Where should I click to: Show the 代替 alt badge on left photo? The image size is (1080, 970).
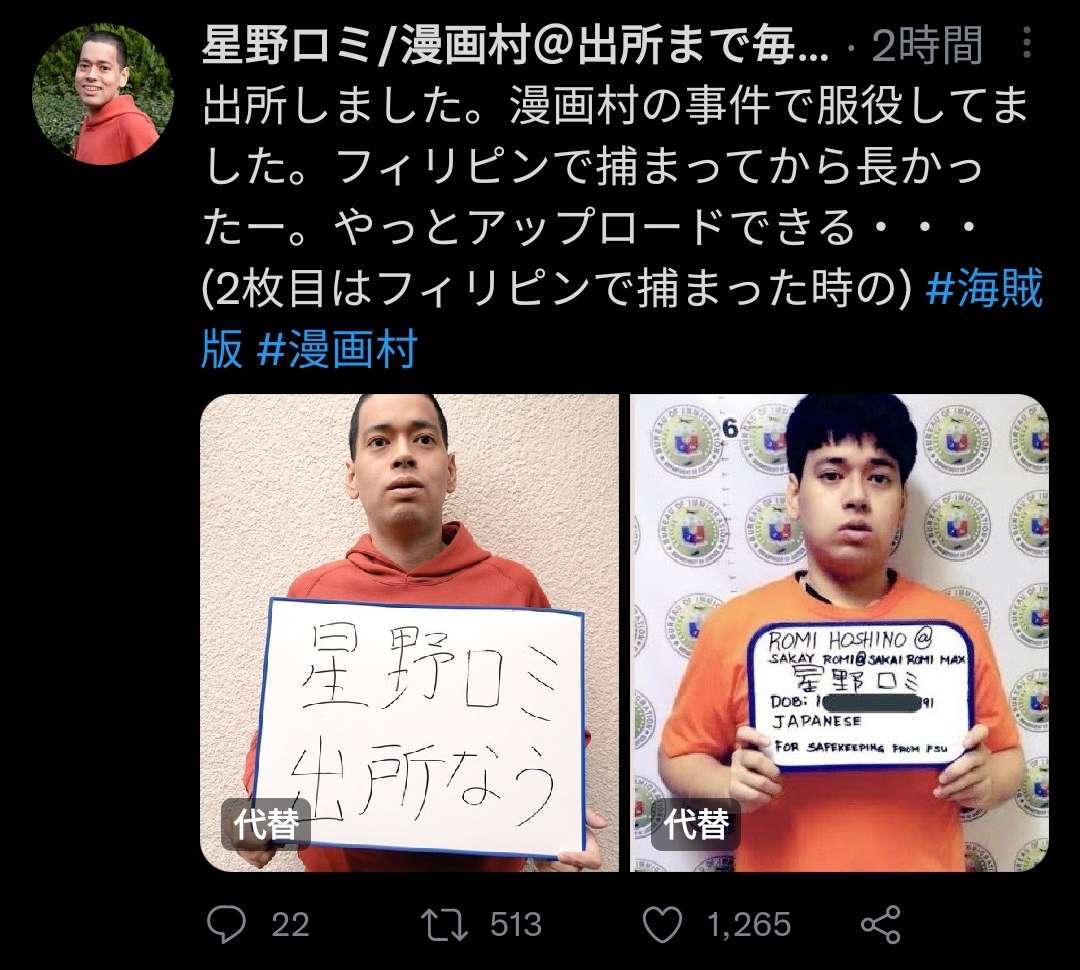click(266, 824)
